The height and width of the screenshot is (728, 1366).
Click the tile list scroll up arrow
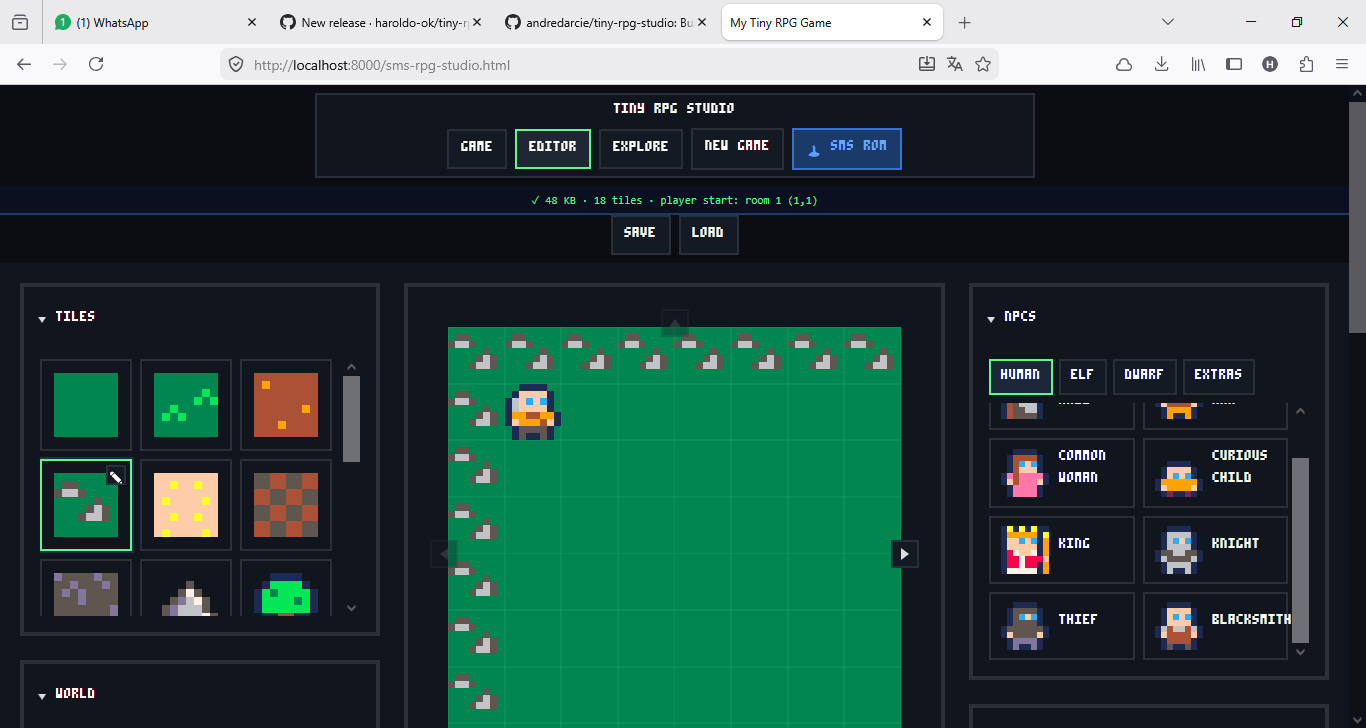coord(351,367)
